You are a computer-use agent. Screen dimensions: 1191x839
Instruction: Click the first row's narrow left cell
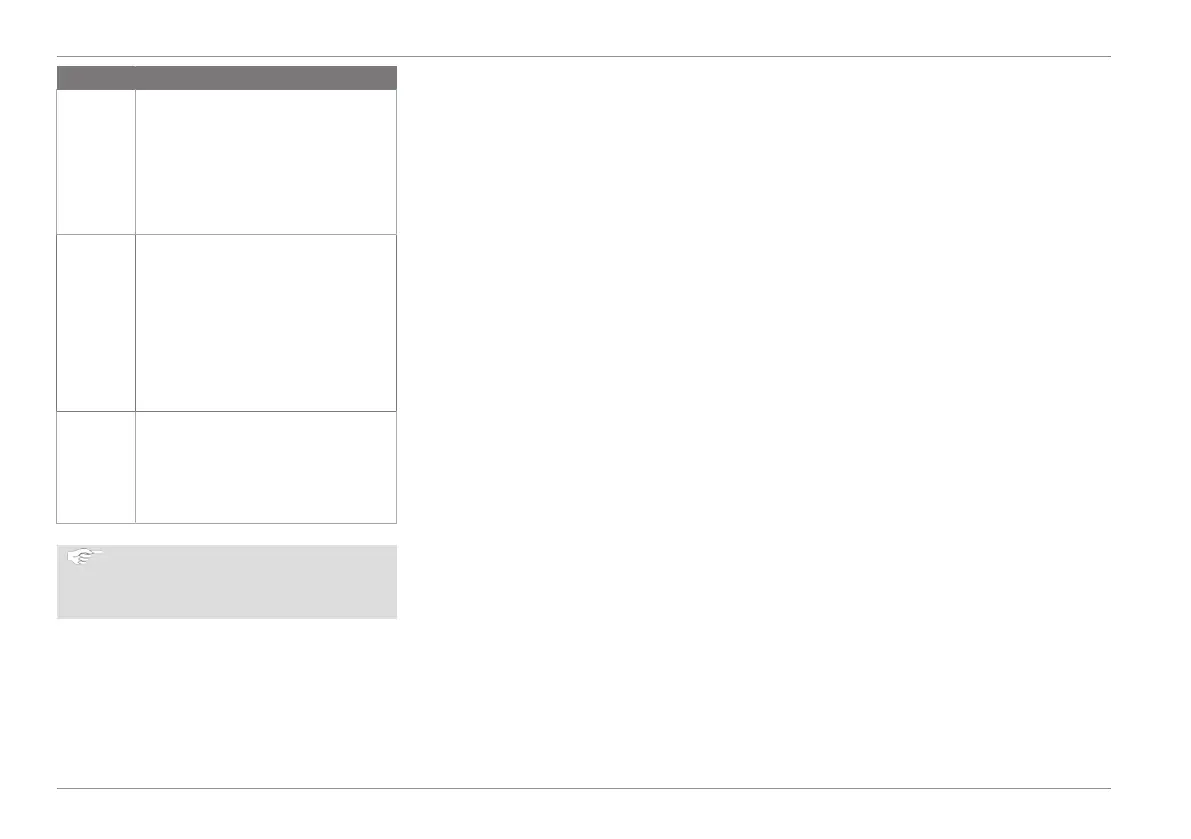(x=95, y=162)
